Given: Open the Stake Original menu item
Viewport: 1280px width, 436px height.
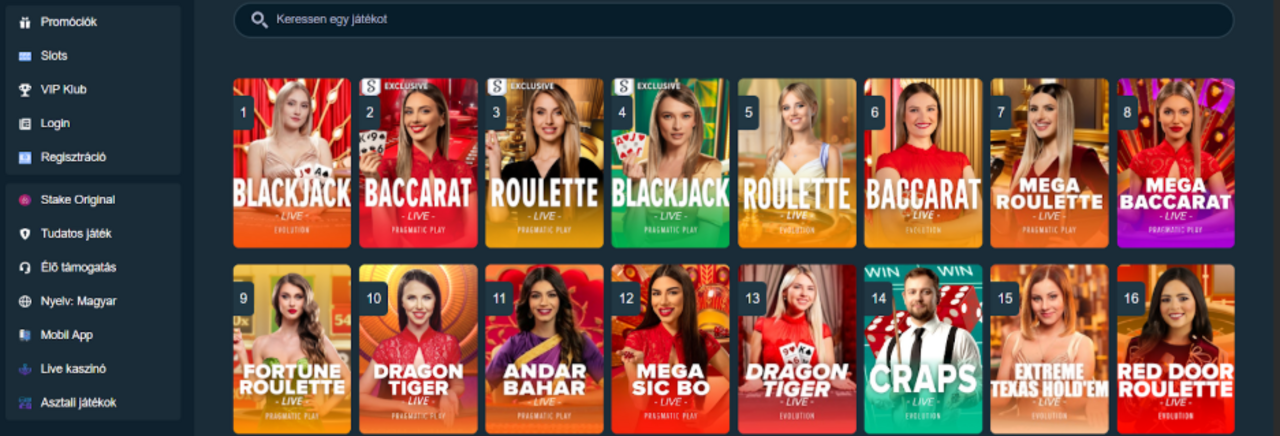Looking at the screenshot, I should click(x=93, y=200).
